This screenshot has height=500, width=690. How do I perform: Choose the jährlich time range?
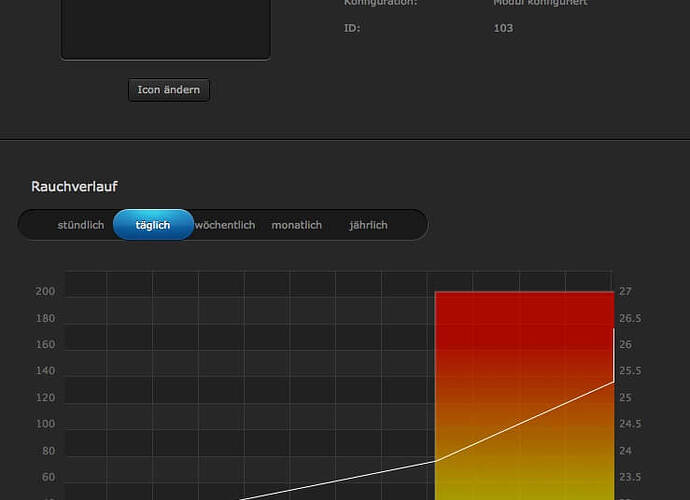[368, 225]
